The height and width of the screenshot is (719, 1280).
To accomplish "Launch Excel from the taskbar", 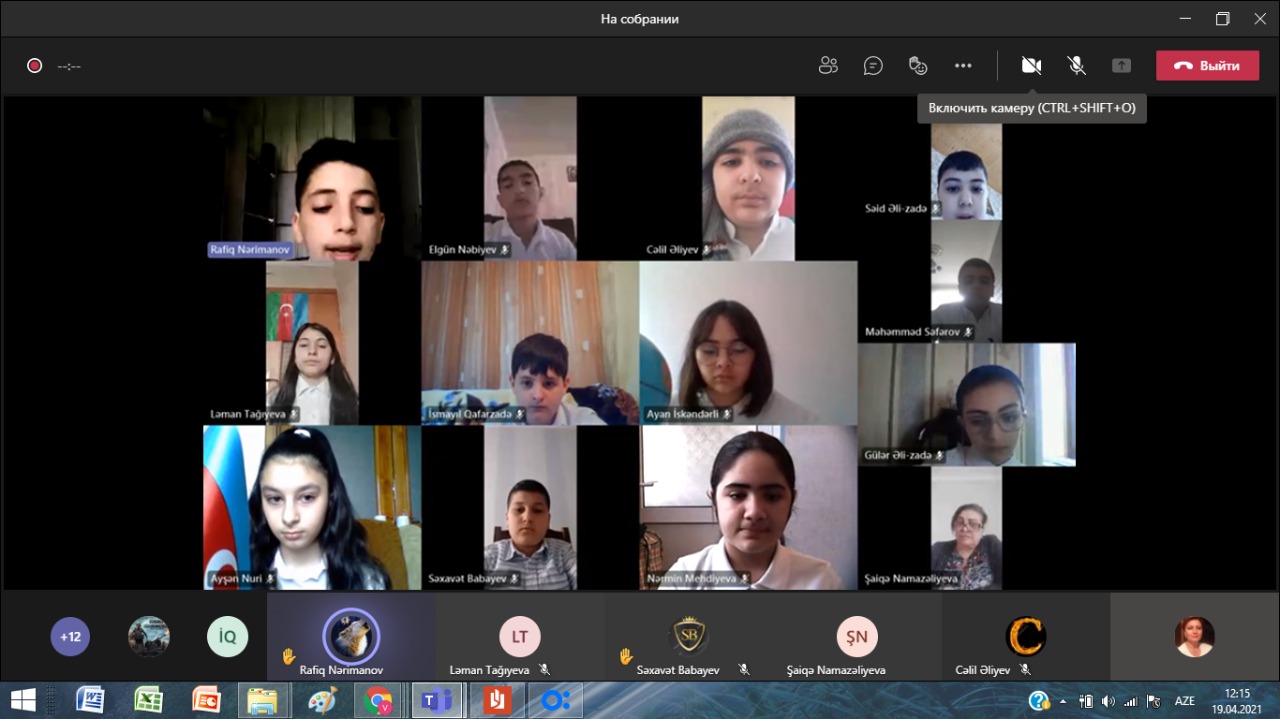I will click(148, 700).
